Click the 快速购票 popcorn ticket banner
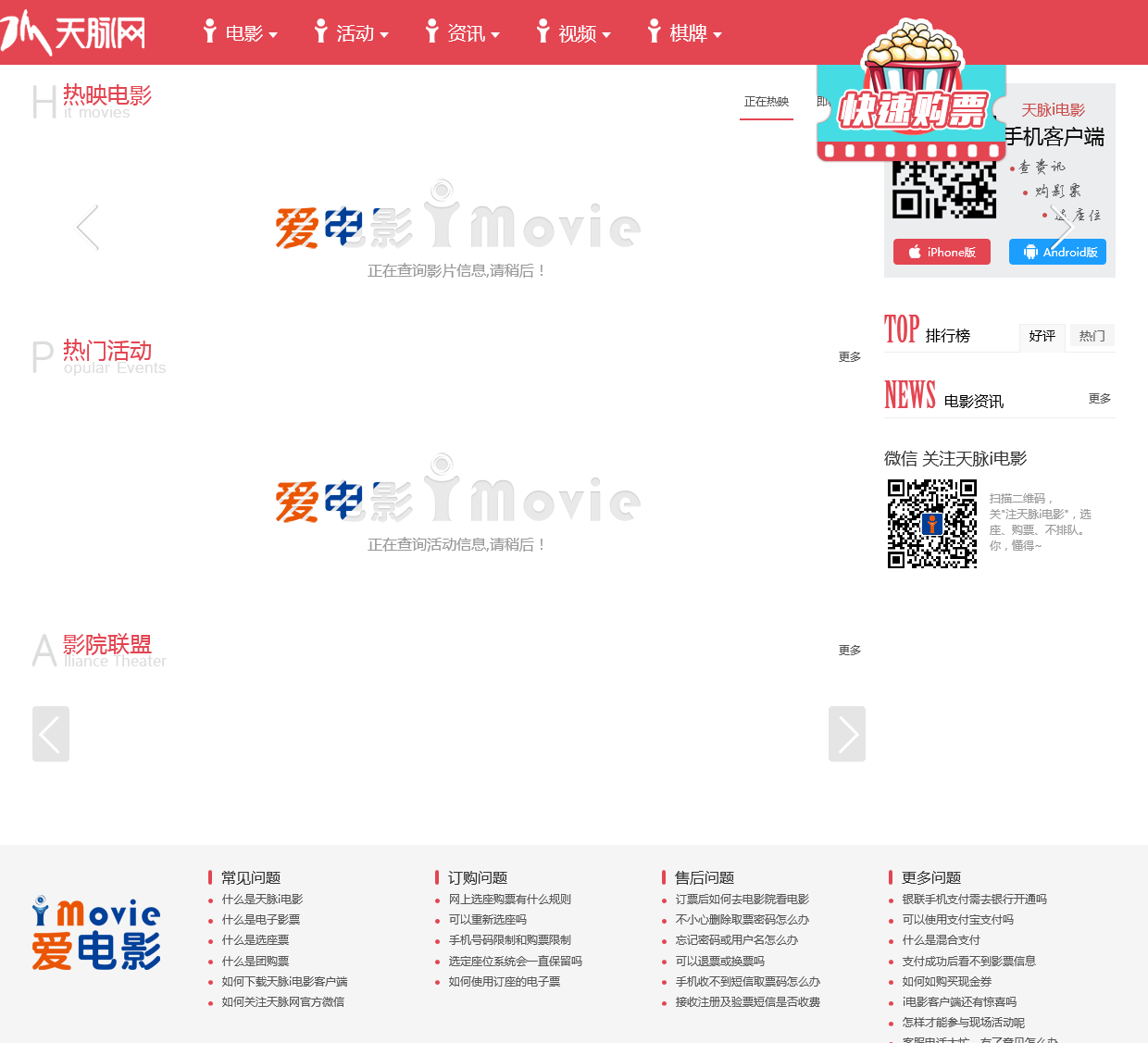 pos(912,93)
